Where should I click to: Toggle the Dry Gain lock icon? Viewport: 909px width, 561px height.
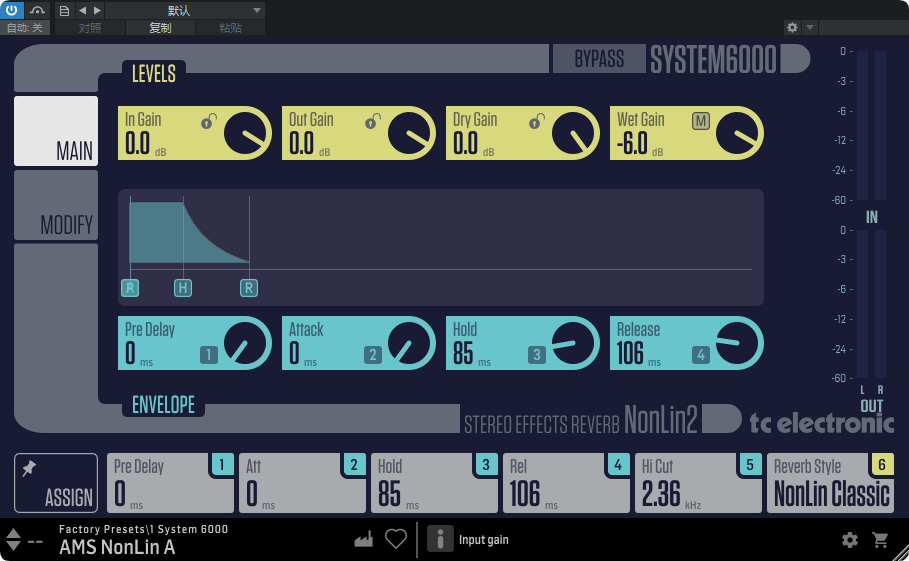tap(536, 122)
